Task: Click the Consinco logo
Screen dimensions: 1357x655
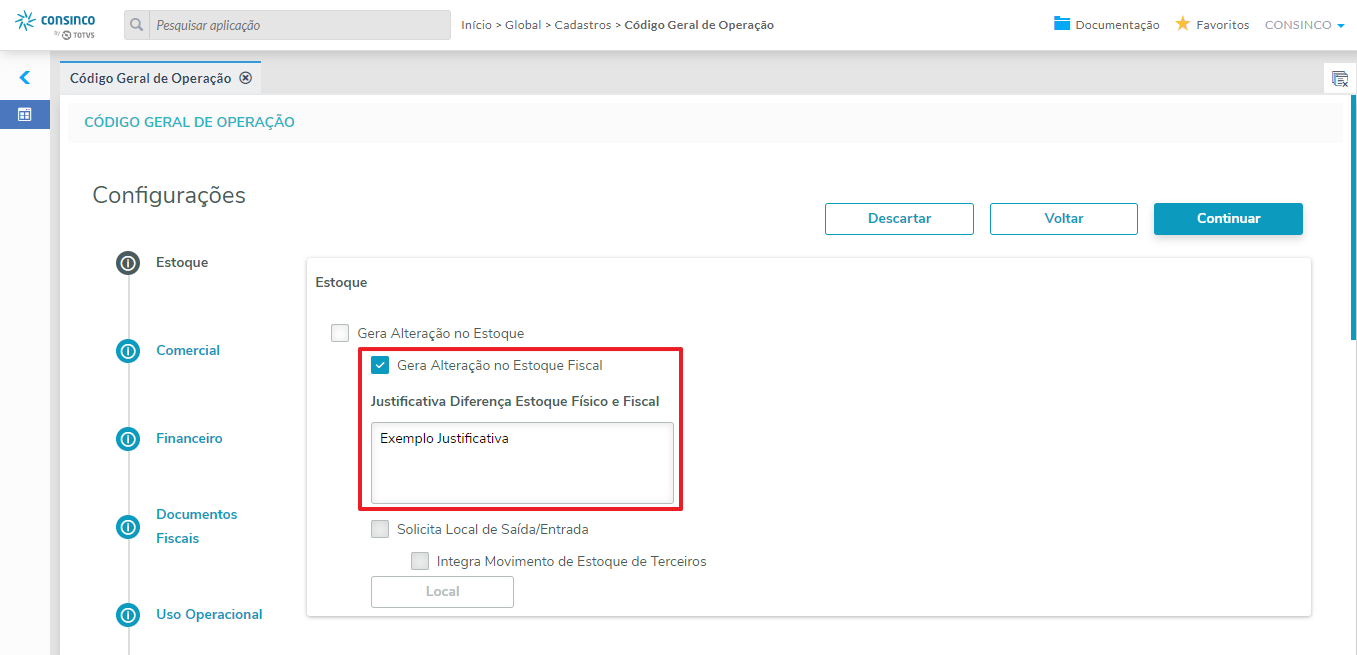Action: (x=56, y=24)
